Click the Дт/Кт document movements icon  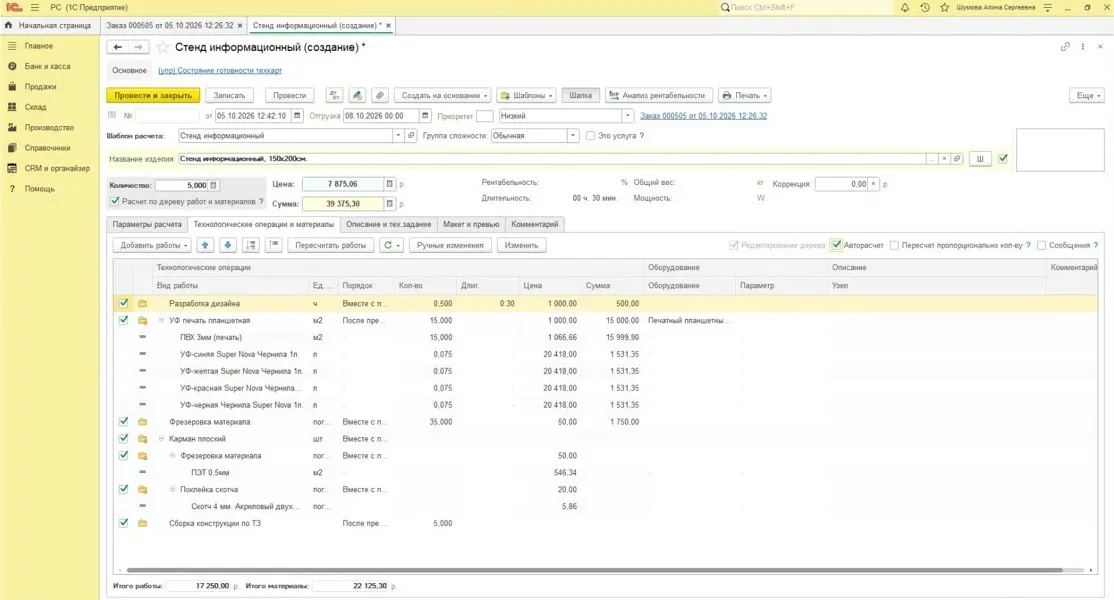[x=334, y=95]
